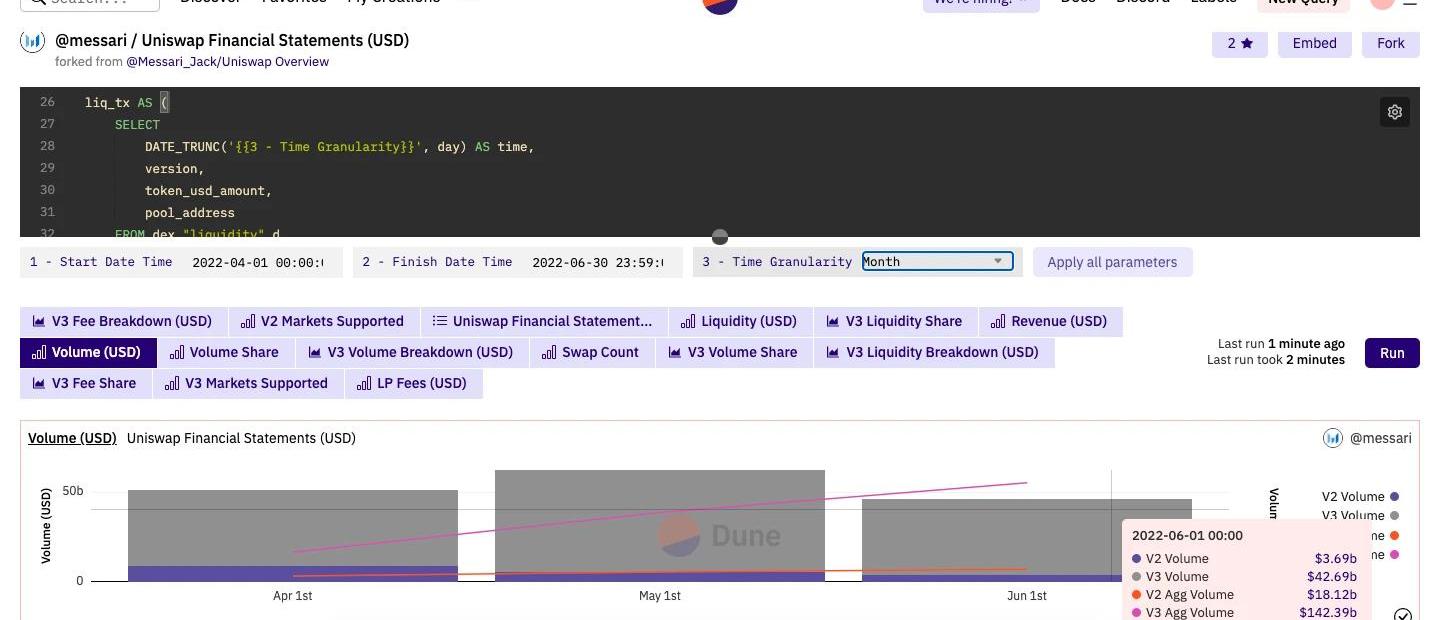
Task: Click the 'pool_address' code line
Action: pos(190,213)
